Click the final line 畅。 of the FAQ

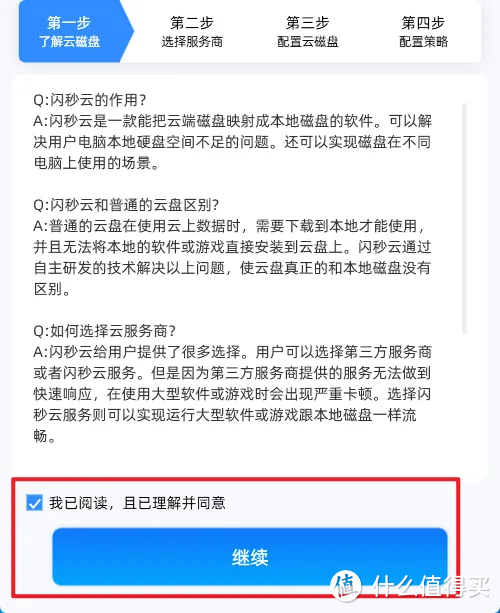44,436
